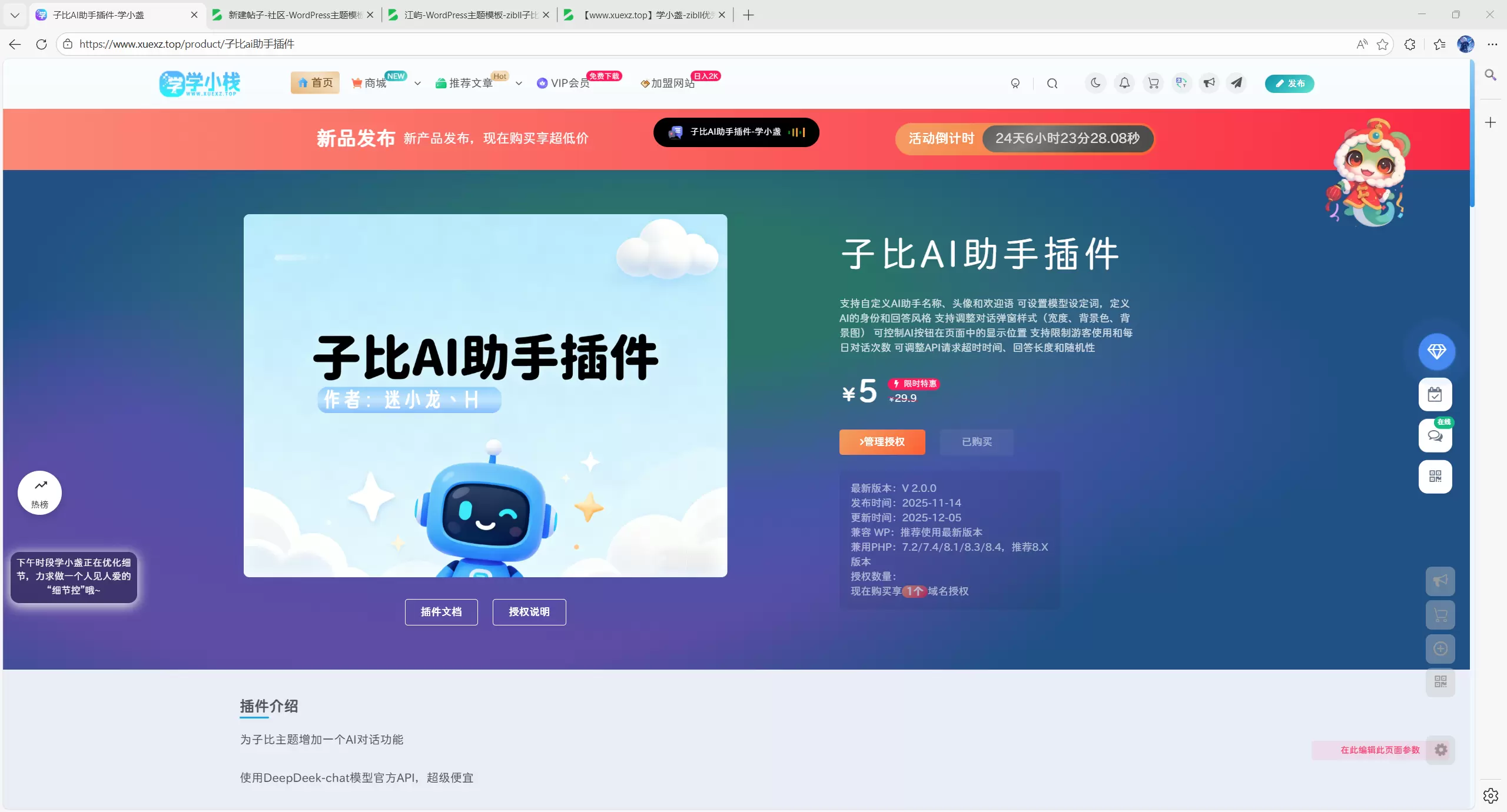Viewport: 1507px width, 812px height.
Task: Open the diamond VIP floating button
Action: (1436, 352)
